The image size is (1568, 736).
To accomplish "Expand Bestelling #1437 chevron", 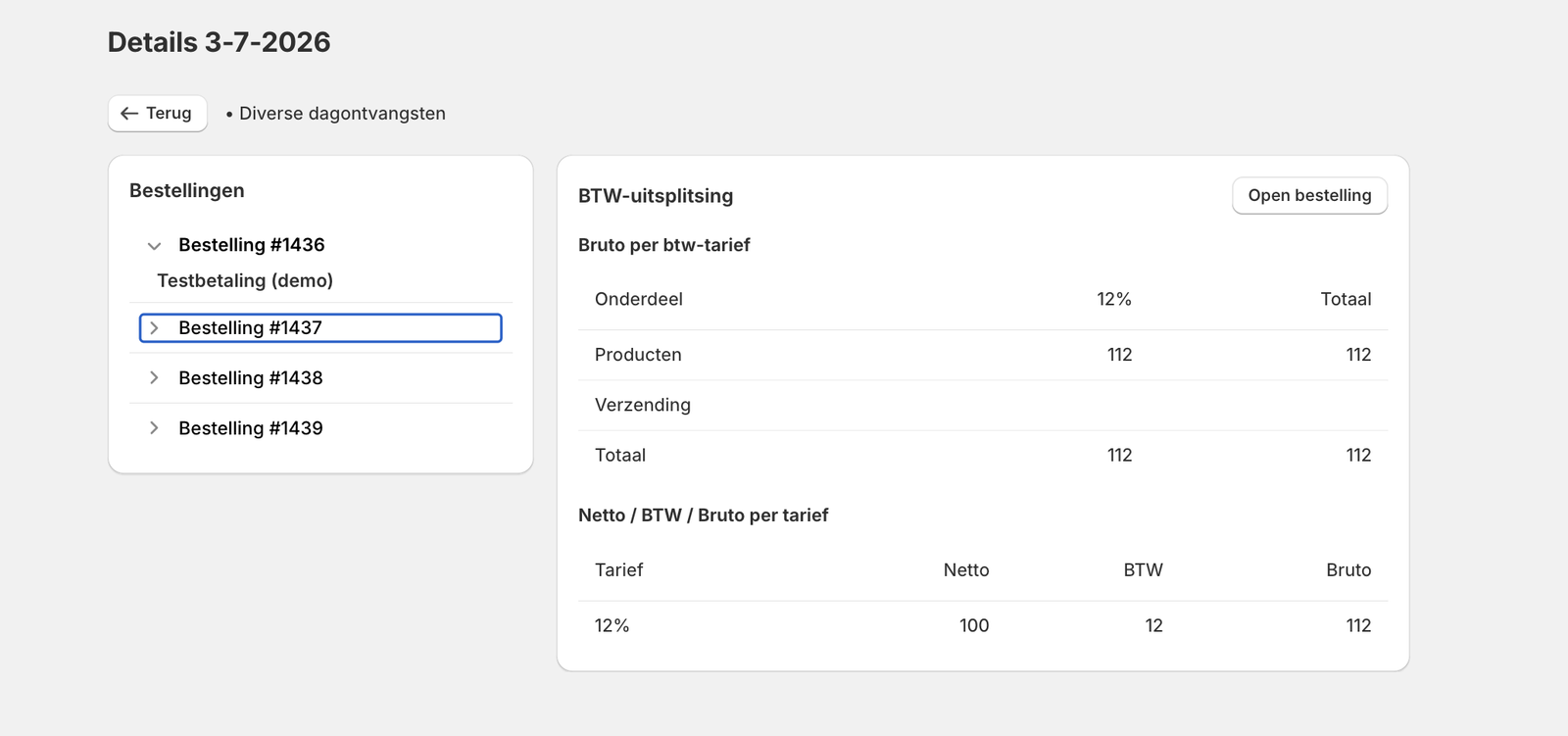I will point(154,328).
